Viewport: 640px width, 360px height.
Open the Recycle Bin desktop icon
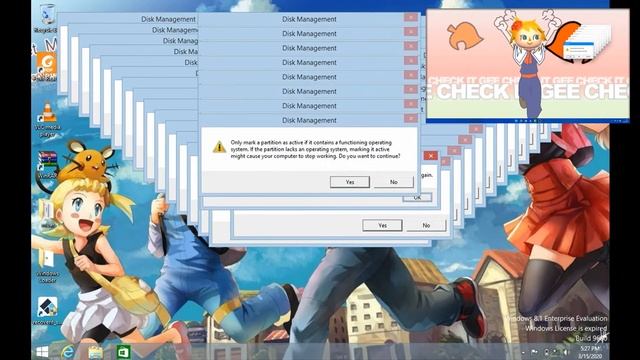coord(47,18)
